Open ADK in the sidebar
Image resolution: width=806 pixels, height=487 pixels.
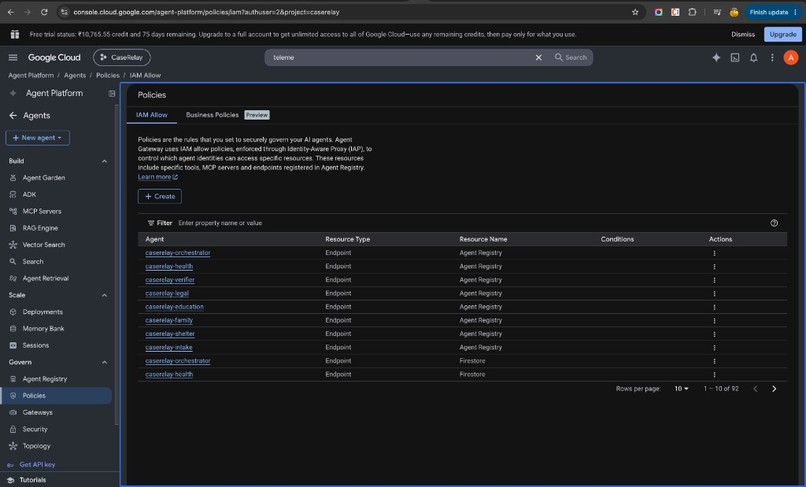point(29,194)
